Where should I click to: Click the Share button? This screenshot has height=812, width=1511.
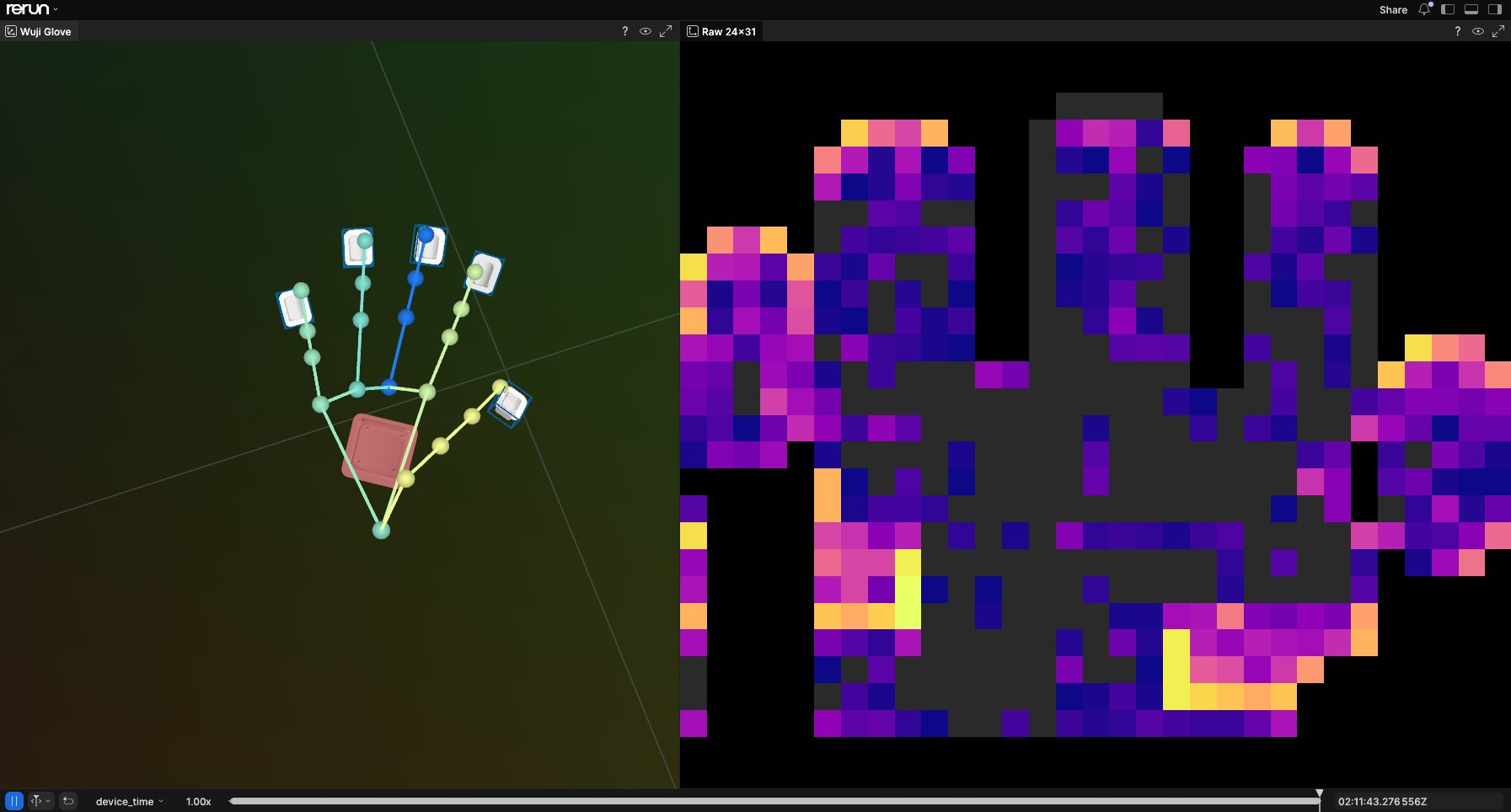pos(1393,10)
